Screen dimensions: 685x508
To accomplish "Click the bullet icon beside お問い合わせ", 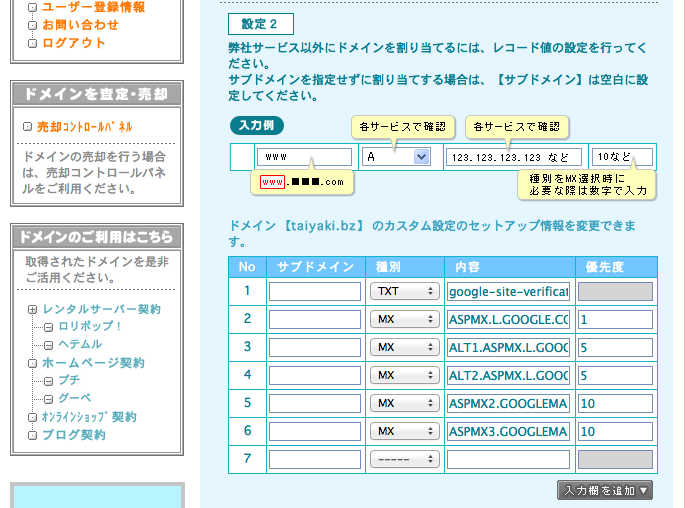I will point(32,25).
